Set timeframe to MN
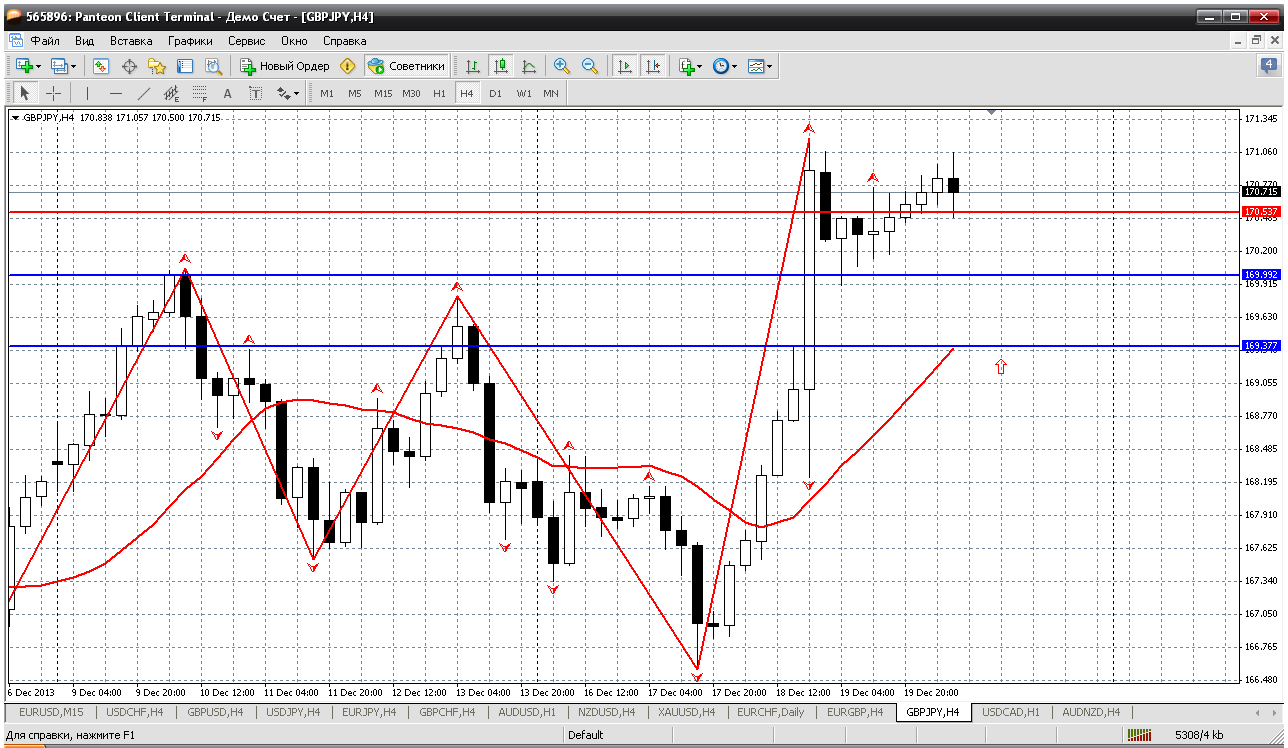1288x748 pixels. pyautogui.click(x=551, y=93)
